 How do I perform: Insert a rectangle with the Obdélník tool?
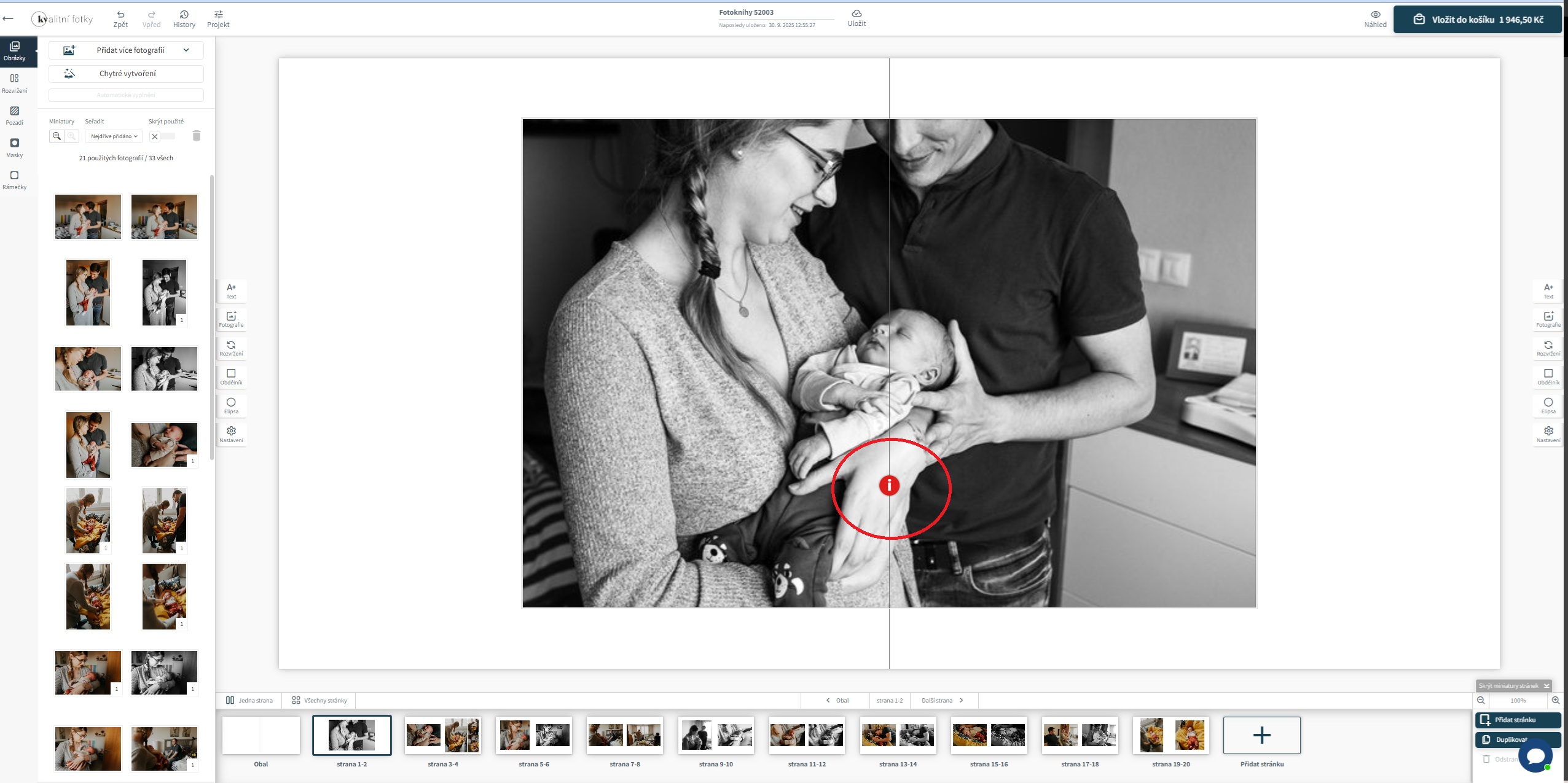232,376
